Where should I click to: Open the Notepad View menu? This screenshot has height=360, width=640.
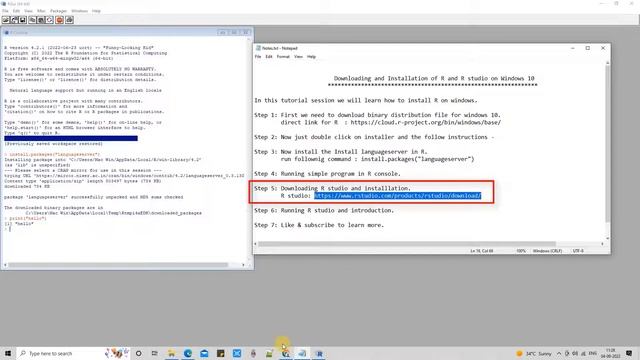coord(298,57)
